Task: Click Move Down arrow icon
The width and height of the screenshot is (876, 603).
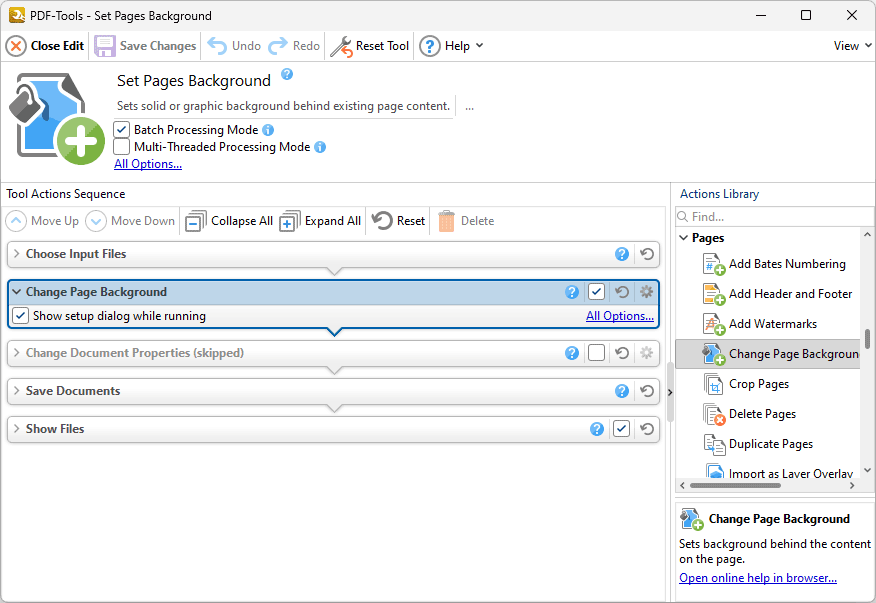Action: tap(96, 221)
